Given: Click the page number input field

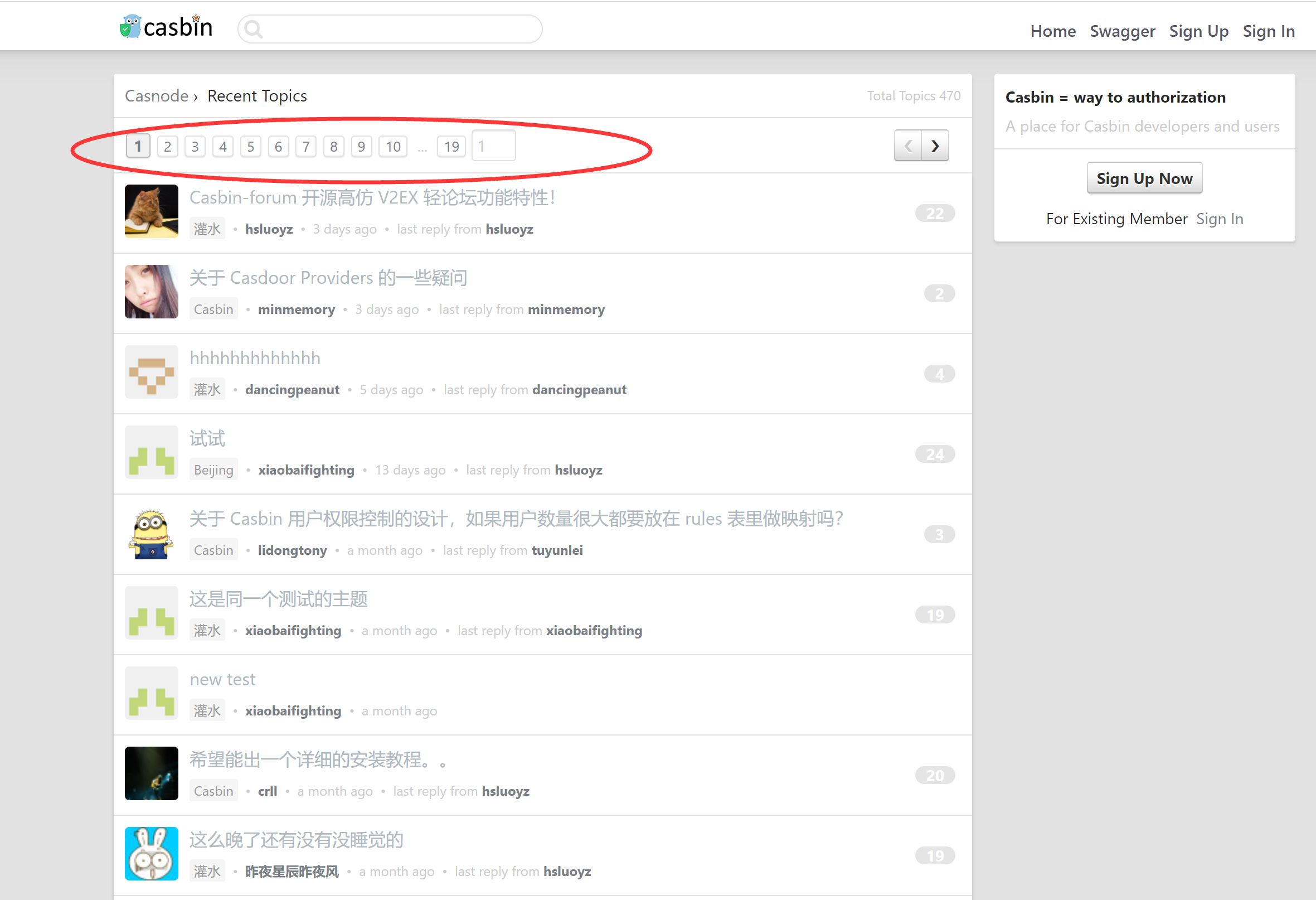Looking at the screenshot, I should point(493,146).
